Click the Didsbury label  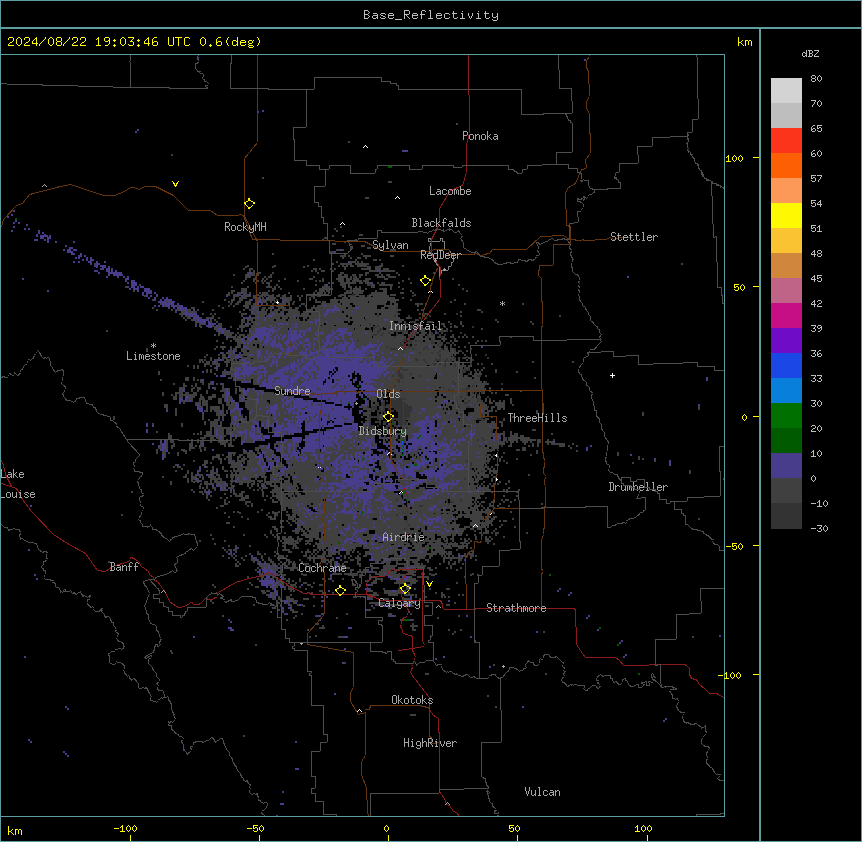click(x=383, y=431)
